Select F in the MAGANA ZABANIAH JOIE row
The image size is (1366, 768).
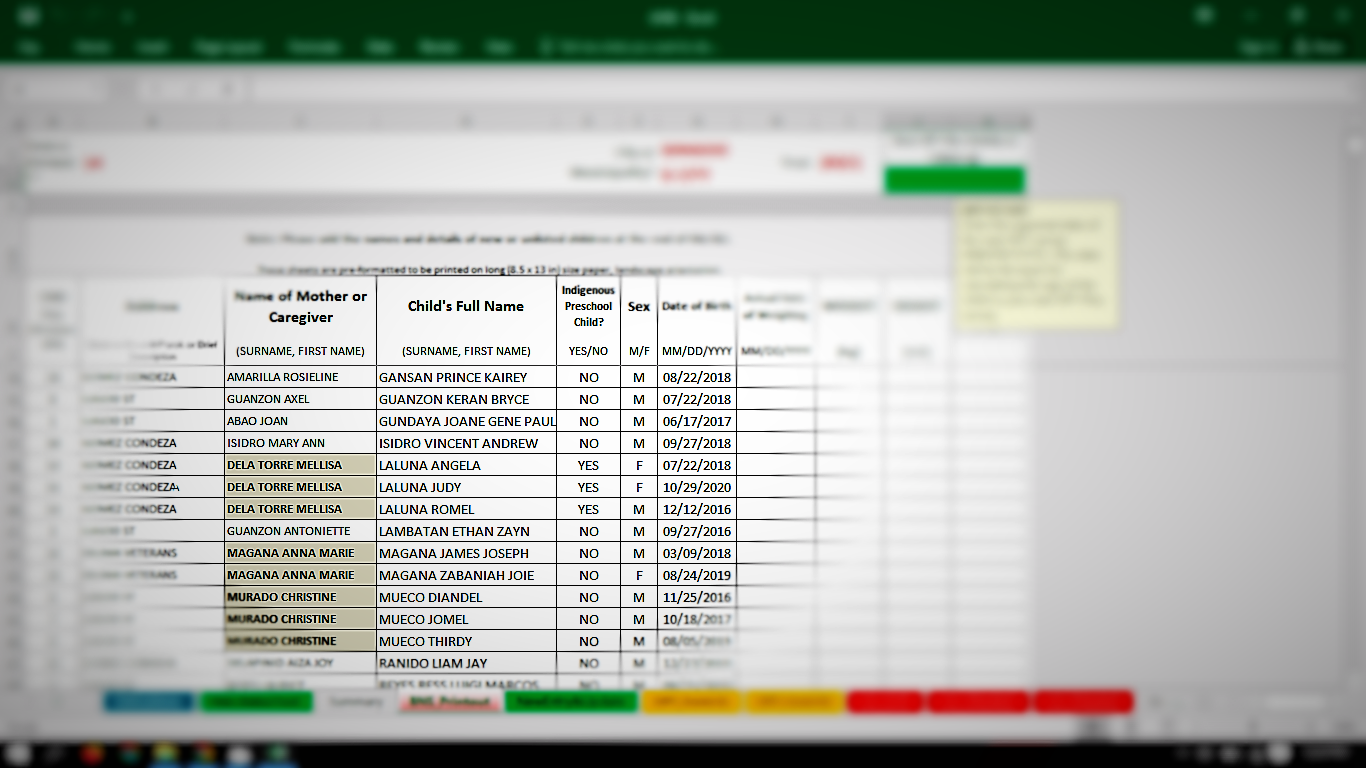(639, 575)
